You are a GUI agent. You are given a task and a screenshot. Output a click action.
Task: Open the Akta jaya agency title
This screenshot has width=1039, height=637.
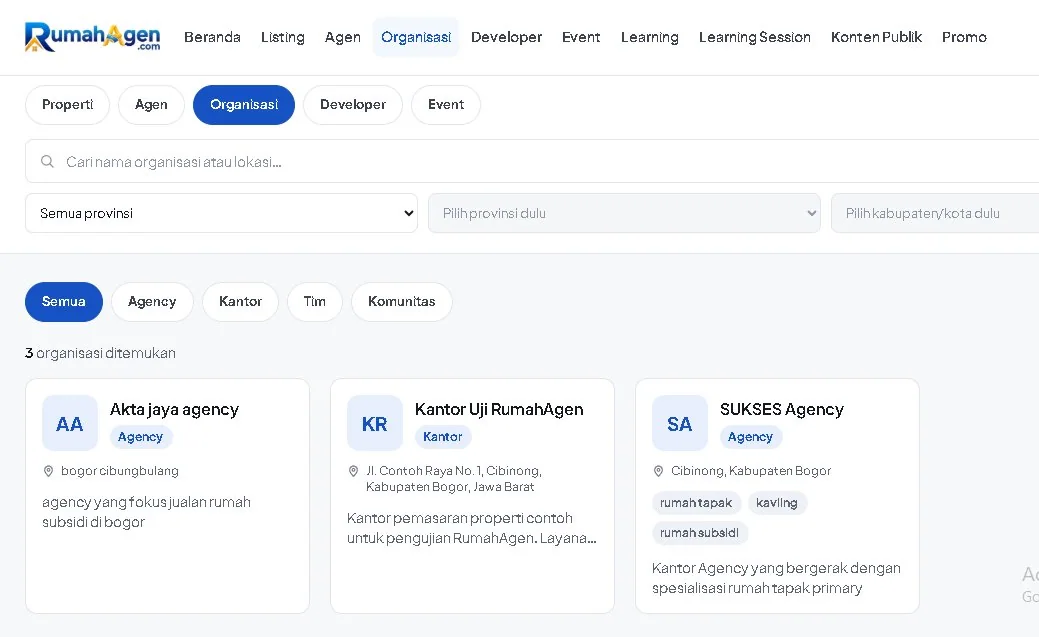[x=174, y=410]
